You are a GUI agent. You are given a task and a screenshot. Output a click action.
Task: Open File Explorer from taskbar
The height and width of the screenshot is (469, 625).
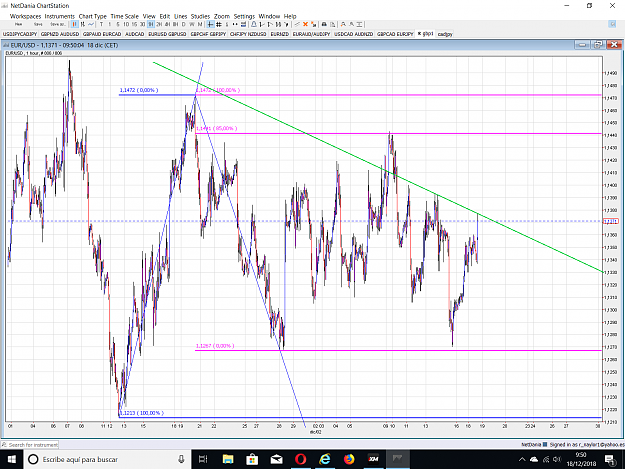tap(228, 459)
